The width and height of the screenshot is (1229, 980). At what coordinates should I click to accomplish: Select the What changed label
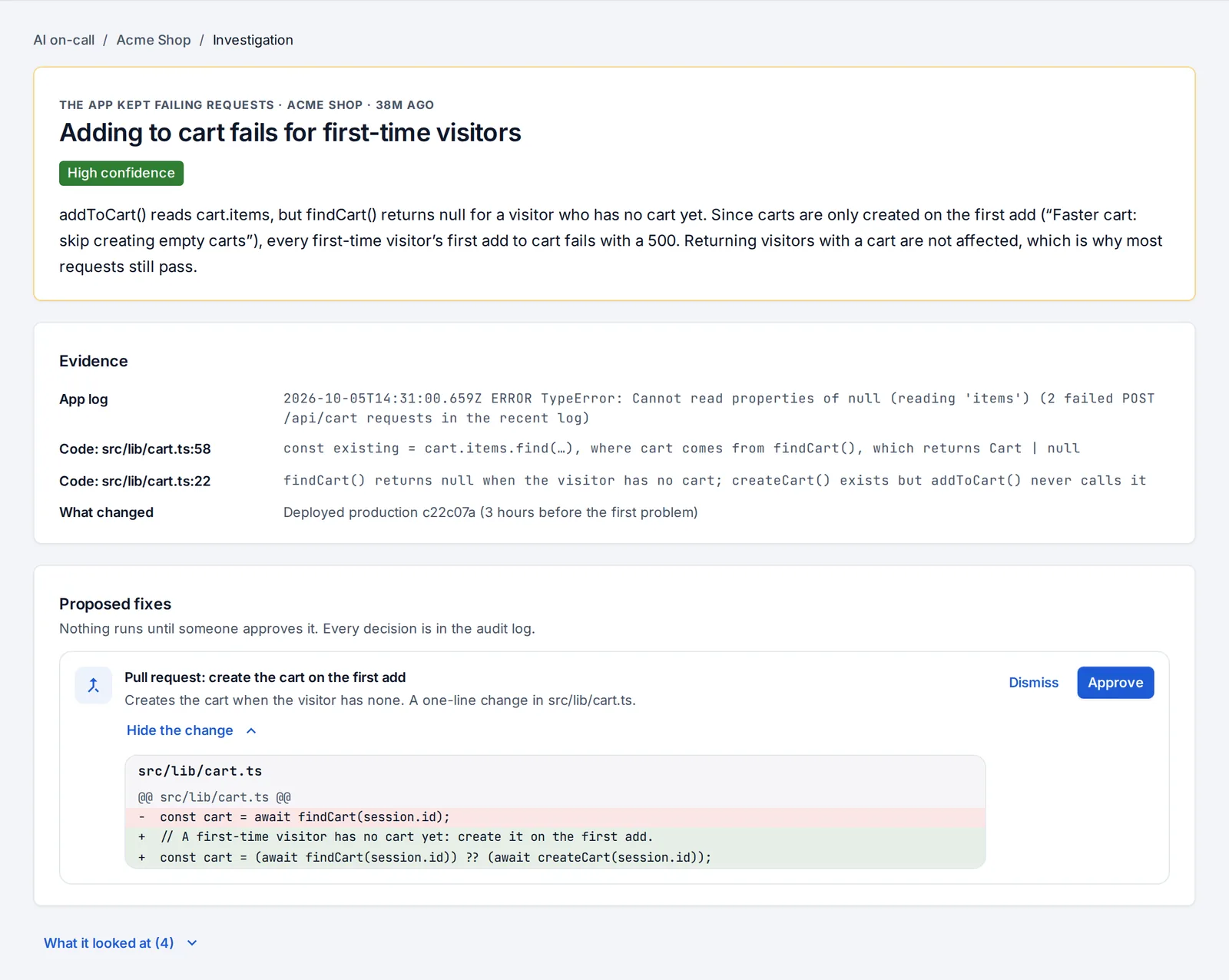click(107, 512)
